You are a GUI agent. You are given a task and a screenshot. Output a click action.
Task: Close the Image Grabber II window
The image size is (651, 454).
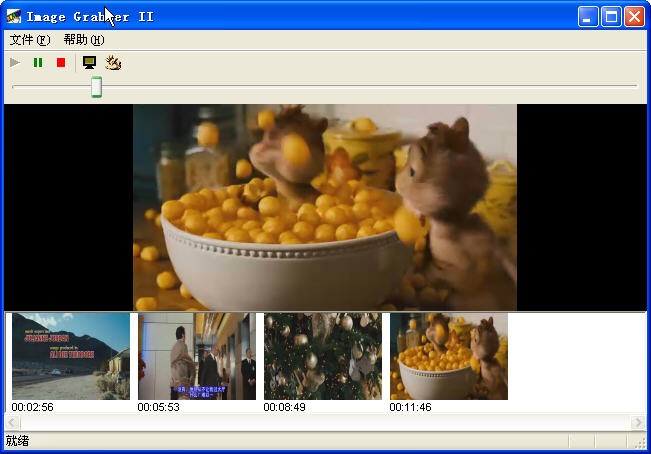pos(634,17)
